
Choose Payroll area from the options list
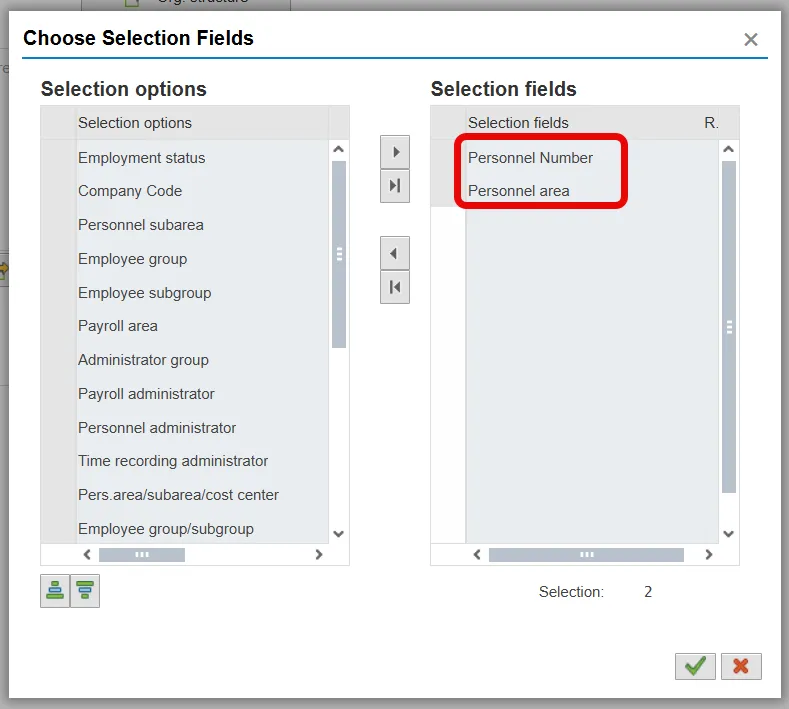click(x=118, y=326)
